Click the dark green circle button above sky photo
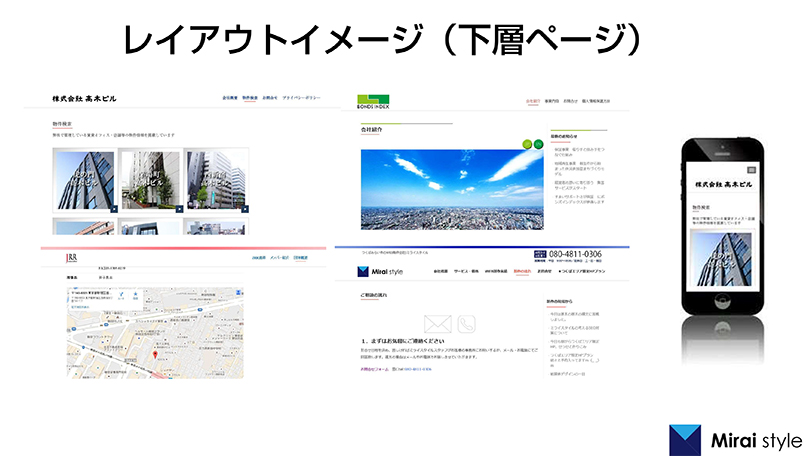The height and width of the screenshot is (456, 811). click(538, 144)
